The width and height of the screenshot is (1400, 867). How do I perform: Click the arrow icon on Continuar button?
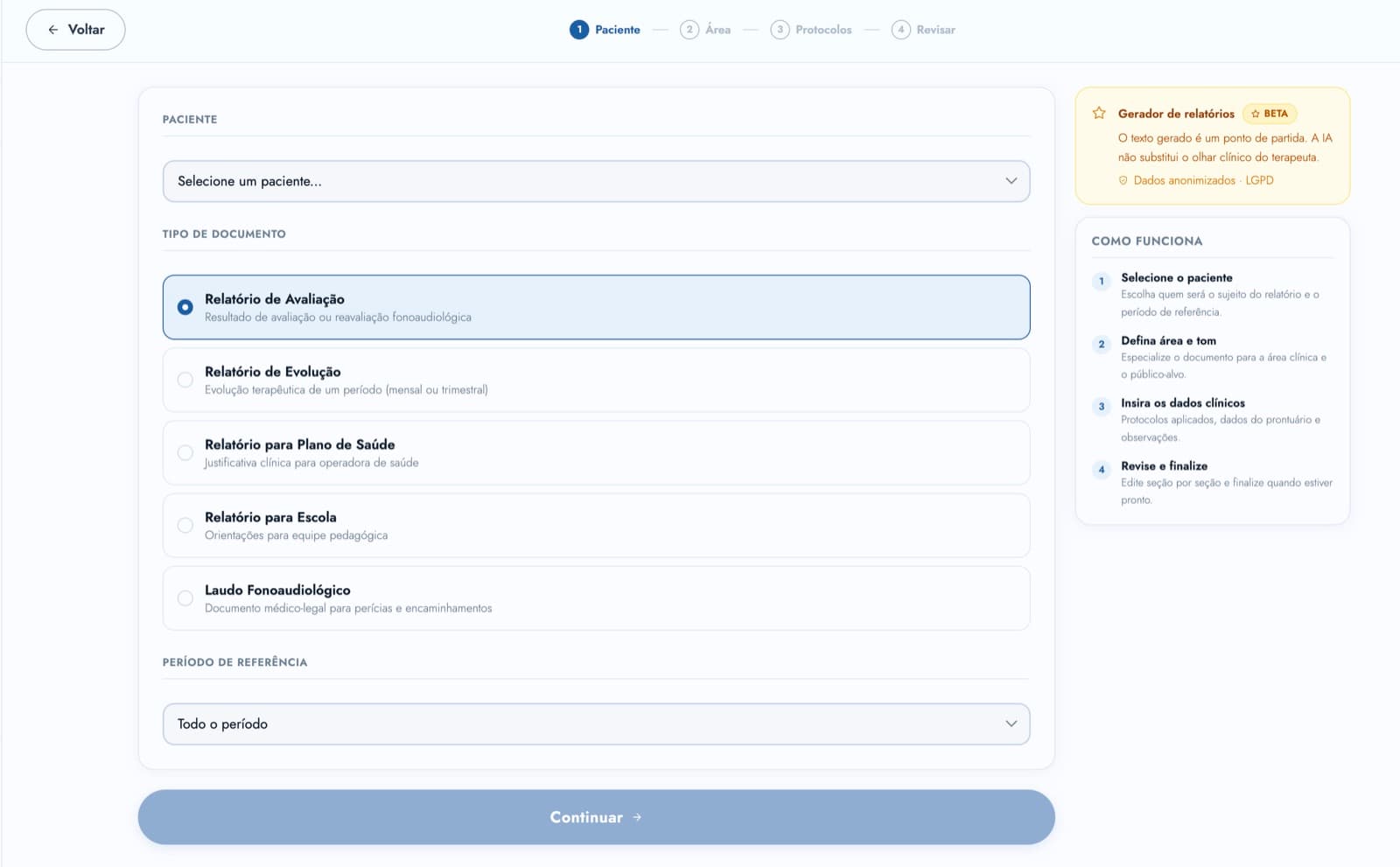[x=637, y=817]
